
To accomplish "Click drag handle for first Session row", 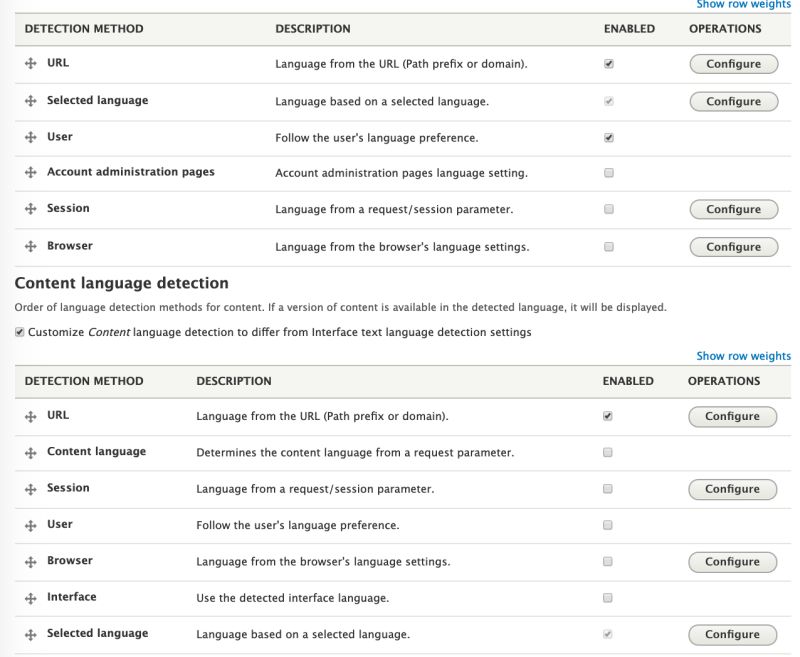I will (31, 210).
